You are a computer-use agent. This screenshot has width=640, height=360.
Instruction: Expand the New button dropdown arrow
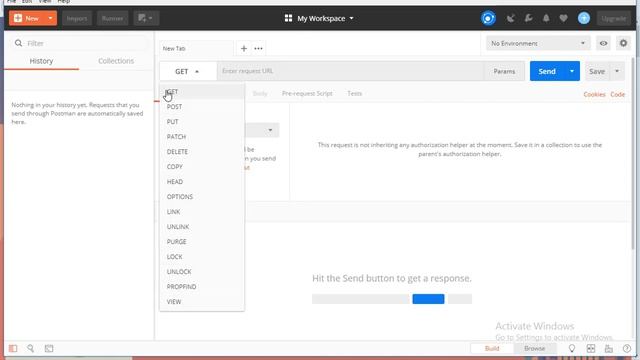50,18
